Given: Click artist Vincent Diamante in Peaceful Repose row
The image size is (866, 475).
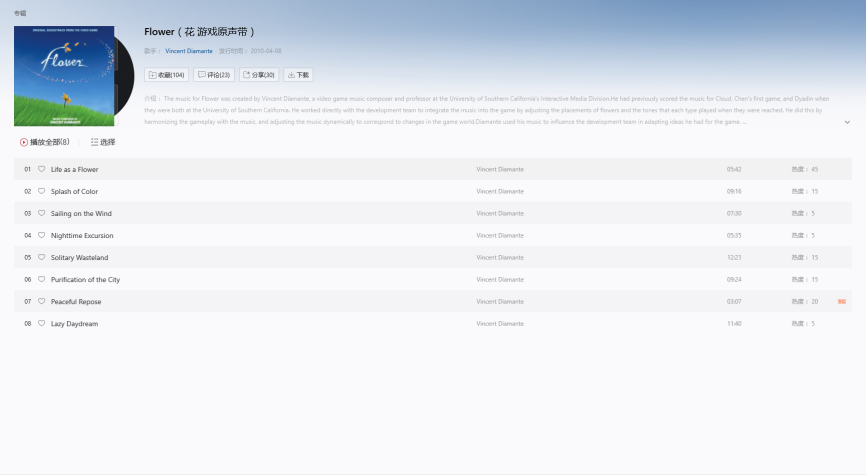Looking at the screenshot, I should (499, 301).
